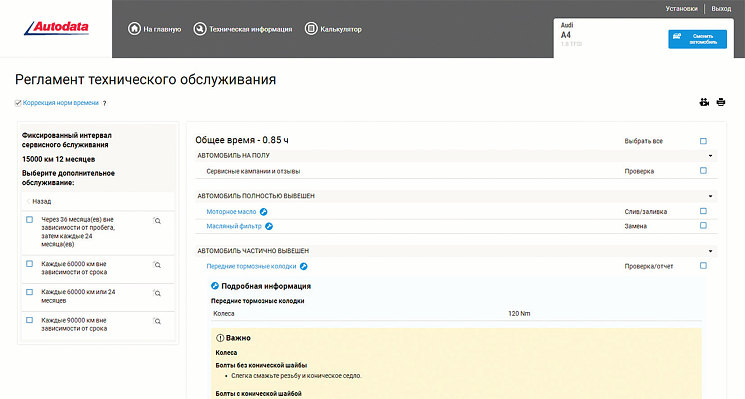Check the Через 36 месяцев interval checkbox

point(29,219)
